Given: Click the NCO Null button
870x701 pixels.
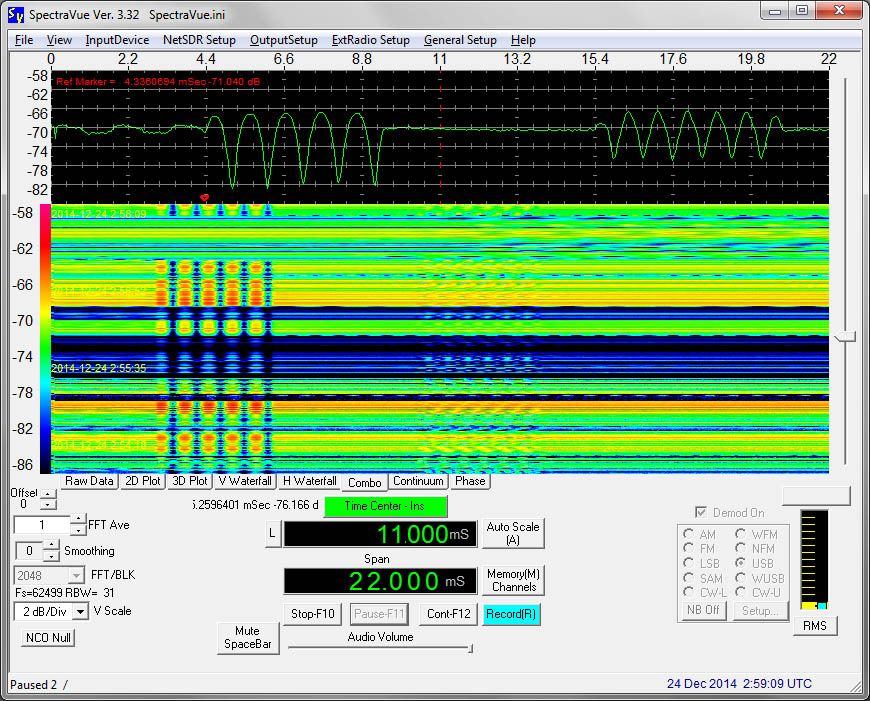Looking at the screenshot, I should click(48, 638).
